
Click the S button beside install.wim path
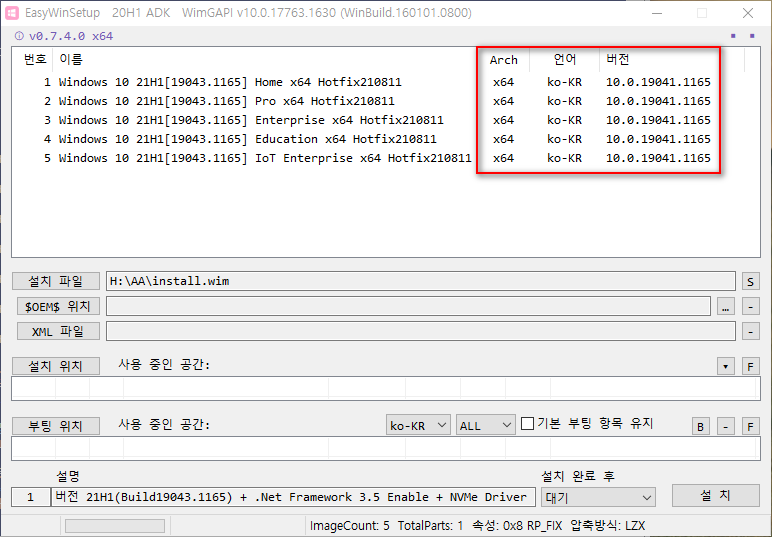(750, 282)
